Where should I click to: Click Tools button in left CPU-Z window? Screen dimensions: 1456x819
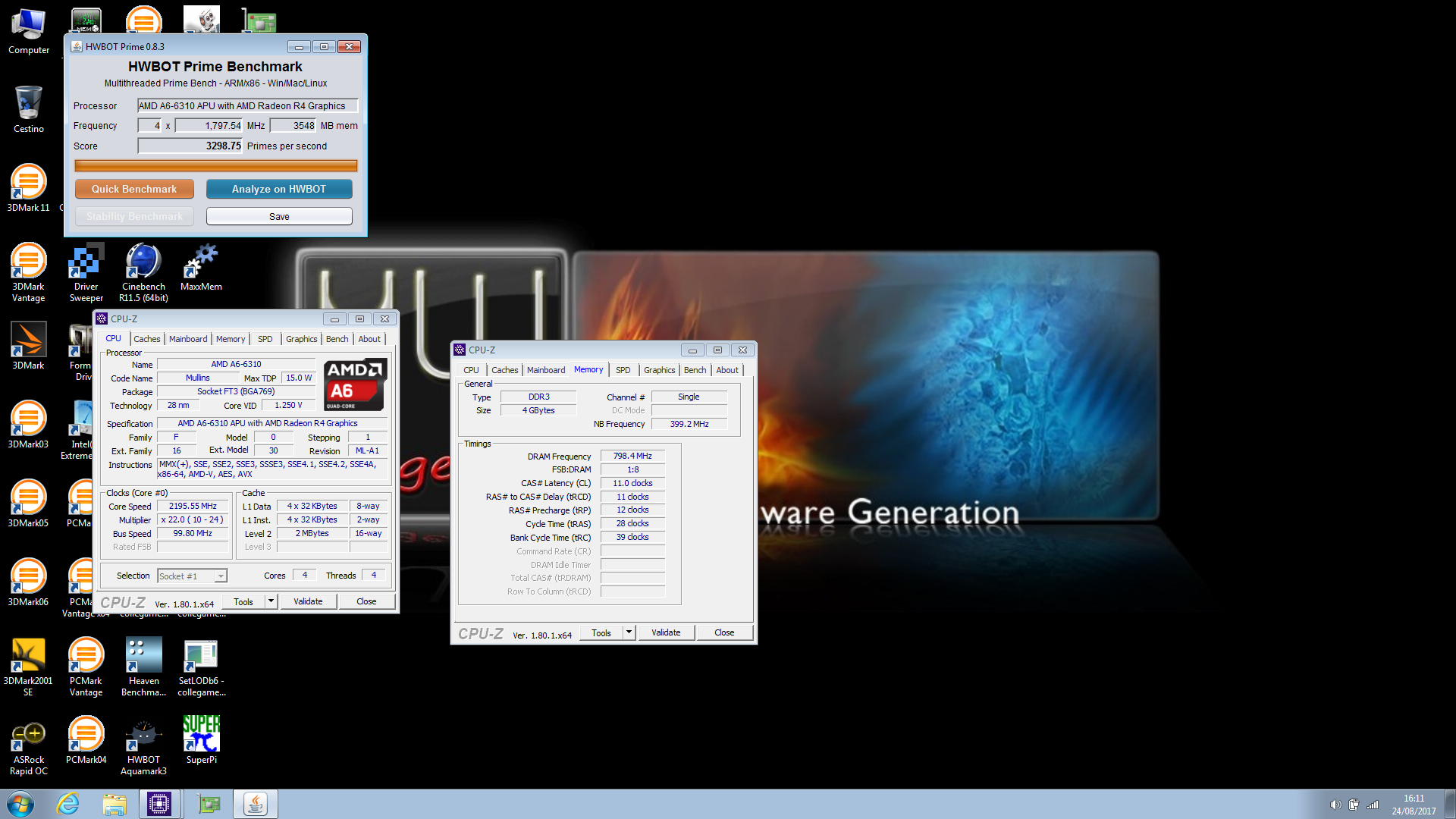tap(243, 601)
